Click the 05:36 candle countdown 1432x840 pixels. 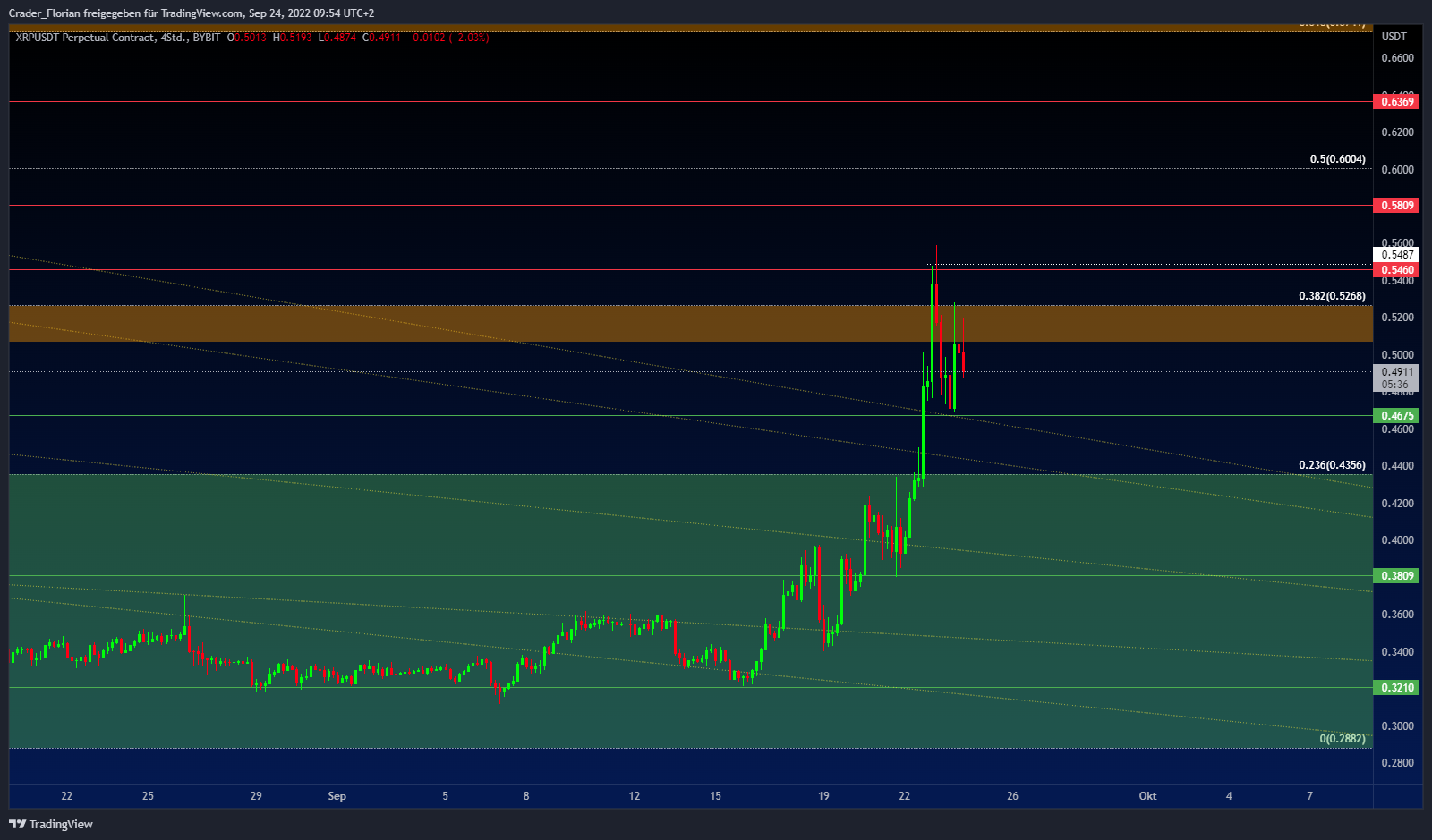1396,385
